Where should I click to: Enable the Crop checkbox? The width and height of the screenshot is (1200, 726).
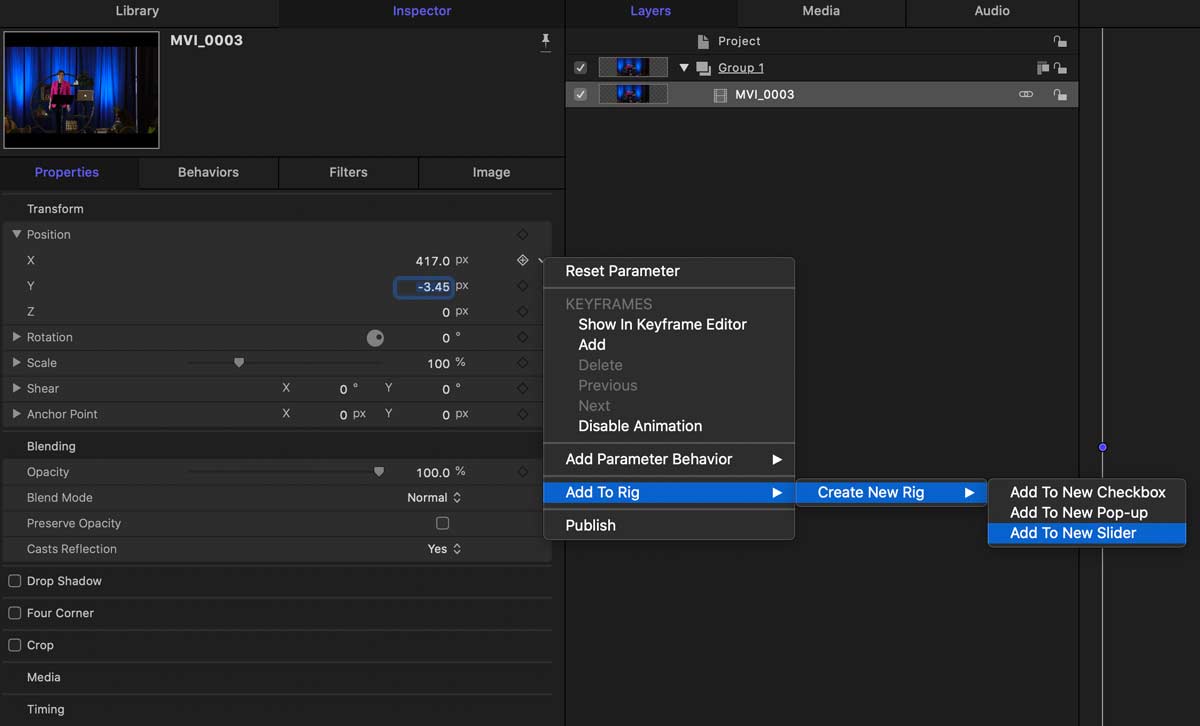(15, 645)
